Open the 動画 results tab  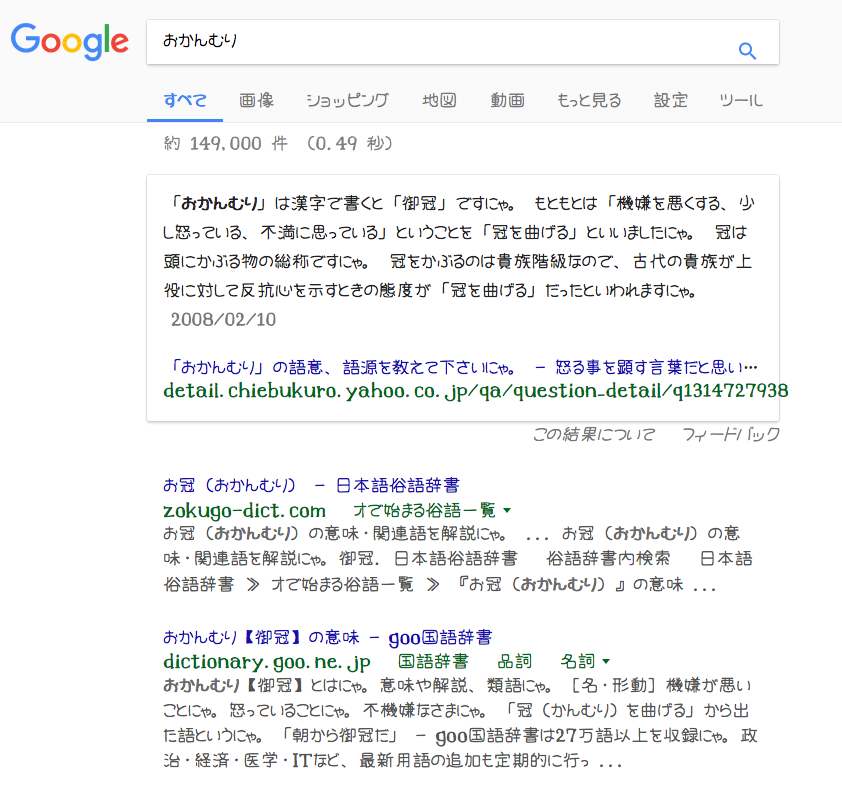coord(507,100)
